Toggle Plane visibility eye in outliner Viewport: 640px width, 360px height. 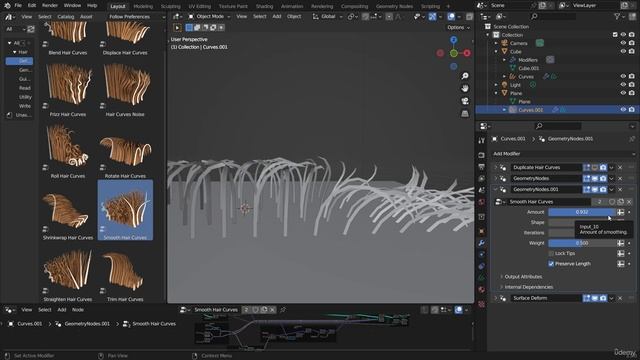(x=623, y=93)
